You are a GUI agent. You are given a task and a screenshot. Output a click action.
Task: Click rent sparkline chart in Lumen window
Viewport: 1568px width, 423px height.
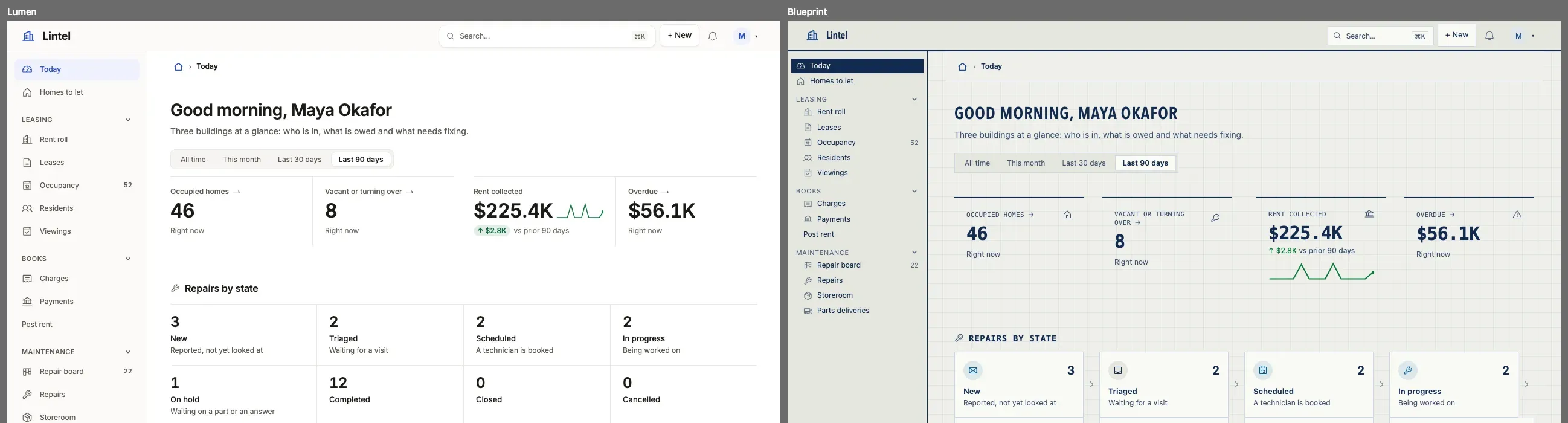580,211
